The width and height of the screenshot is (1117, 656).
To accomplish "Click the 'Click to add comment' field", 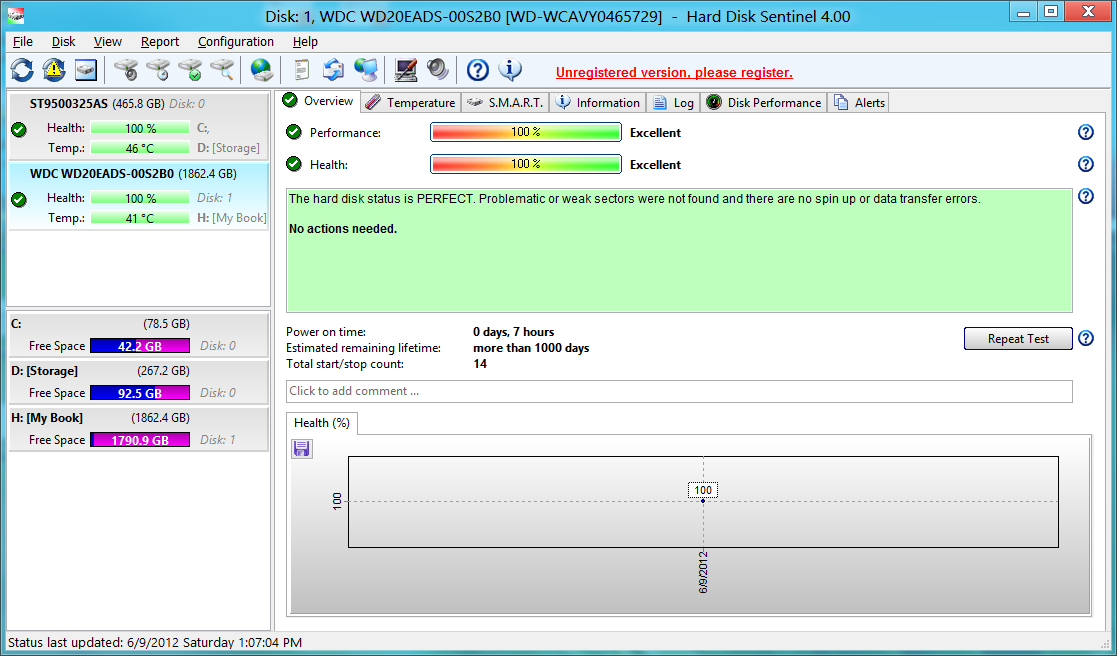I will pos(679,391).
